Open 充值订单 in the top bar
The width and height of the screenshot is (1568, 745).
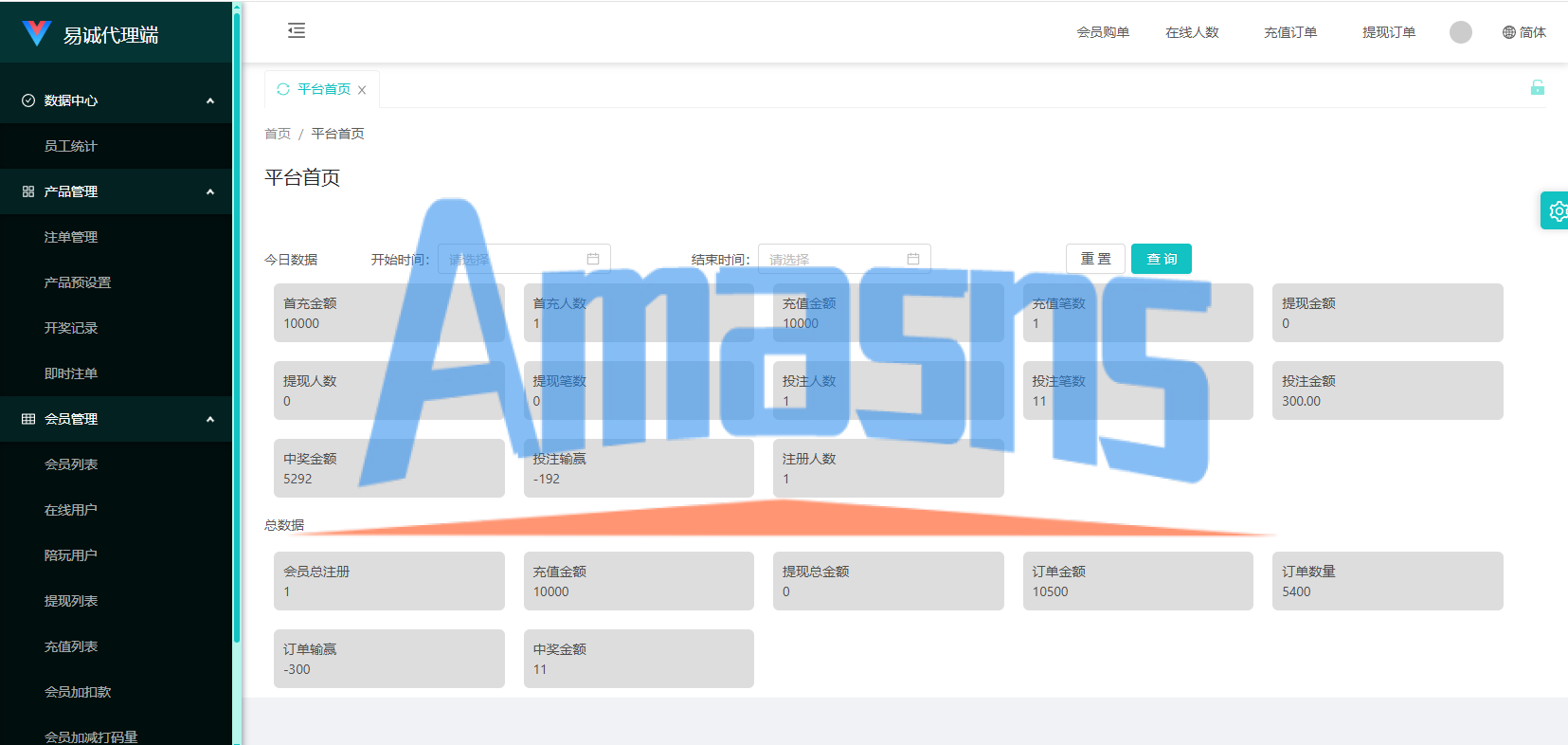click(x=1290, y=32)
